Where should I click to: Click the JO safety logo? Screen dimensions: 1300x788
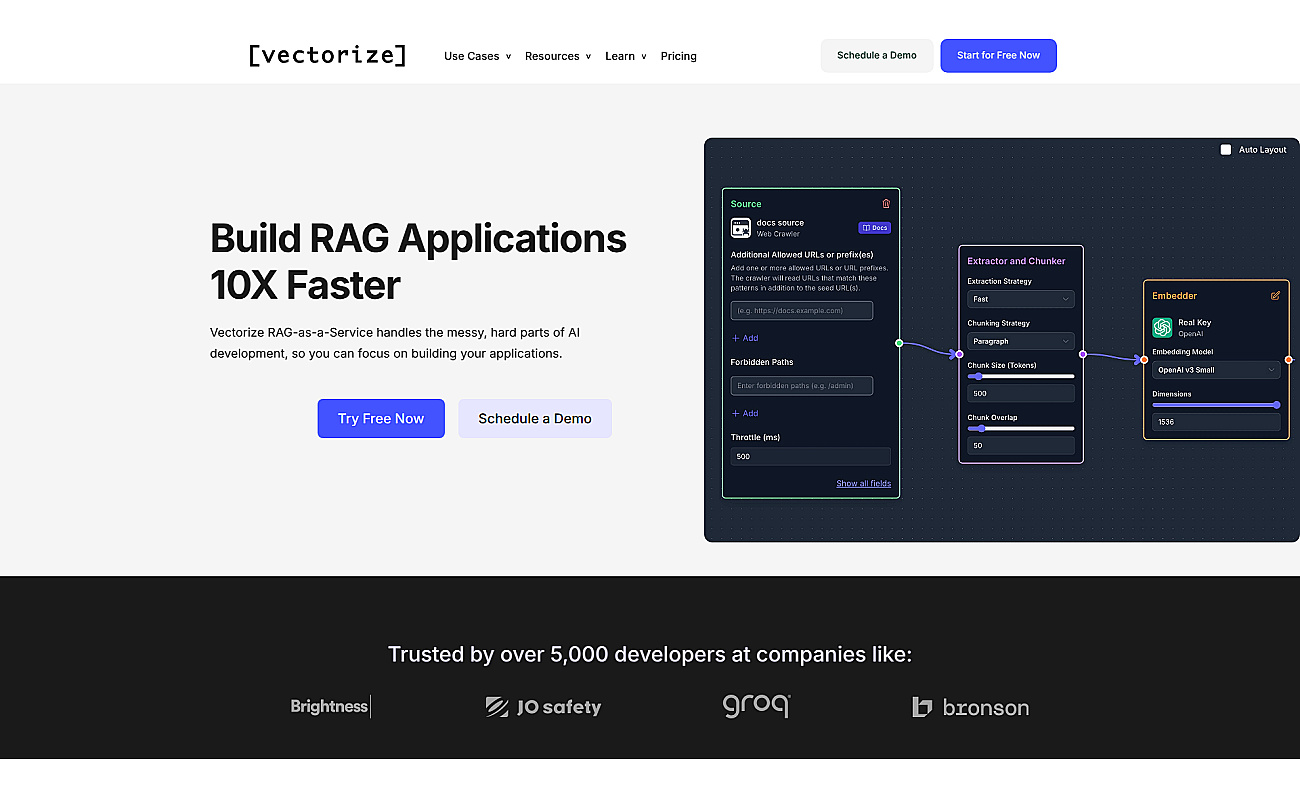coord(543,707)
